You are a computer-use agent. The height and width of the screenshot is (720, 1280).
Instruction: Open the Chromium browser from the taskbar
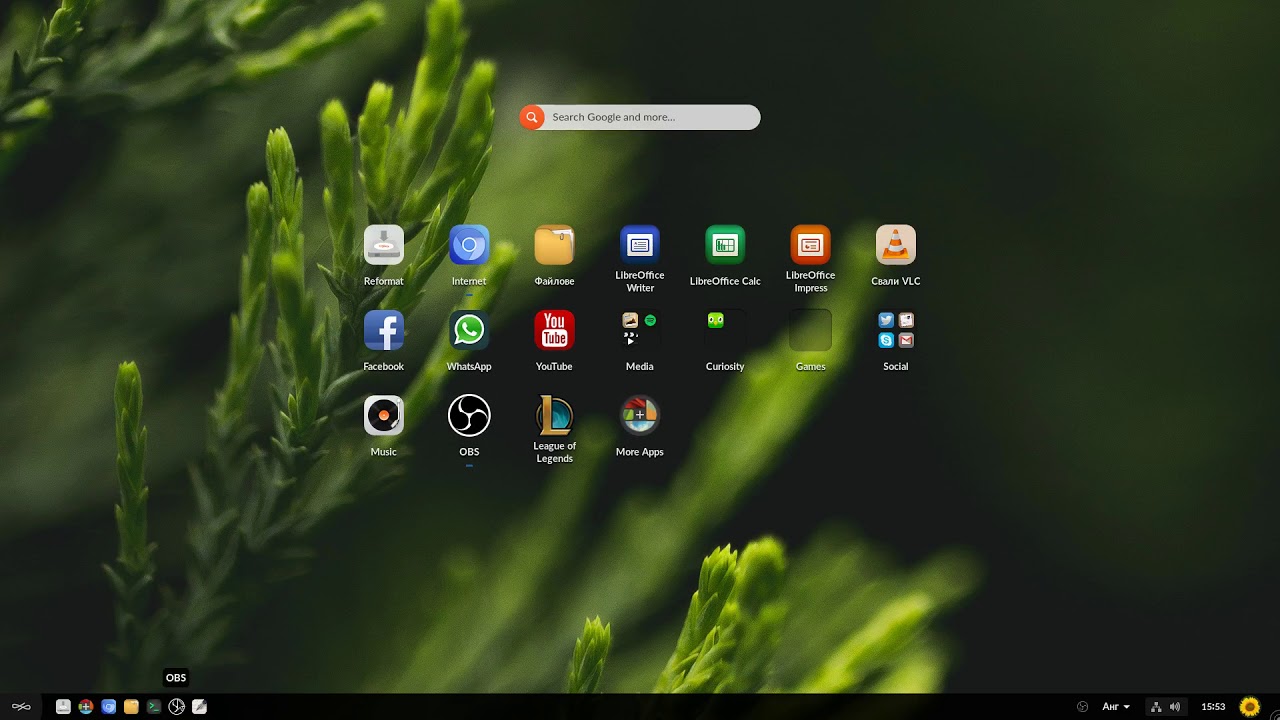tap(109, 707)
